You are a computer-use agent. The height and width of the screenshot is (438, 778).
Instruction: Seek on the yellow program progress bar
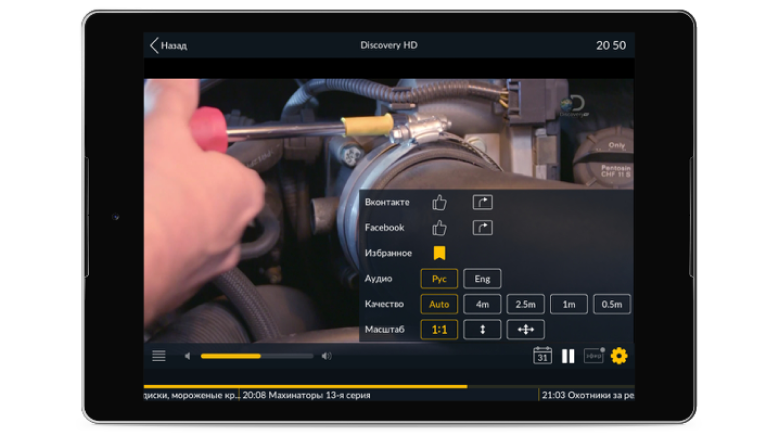[x=389, y=386]
